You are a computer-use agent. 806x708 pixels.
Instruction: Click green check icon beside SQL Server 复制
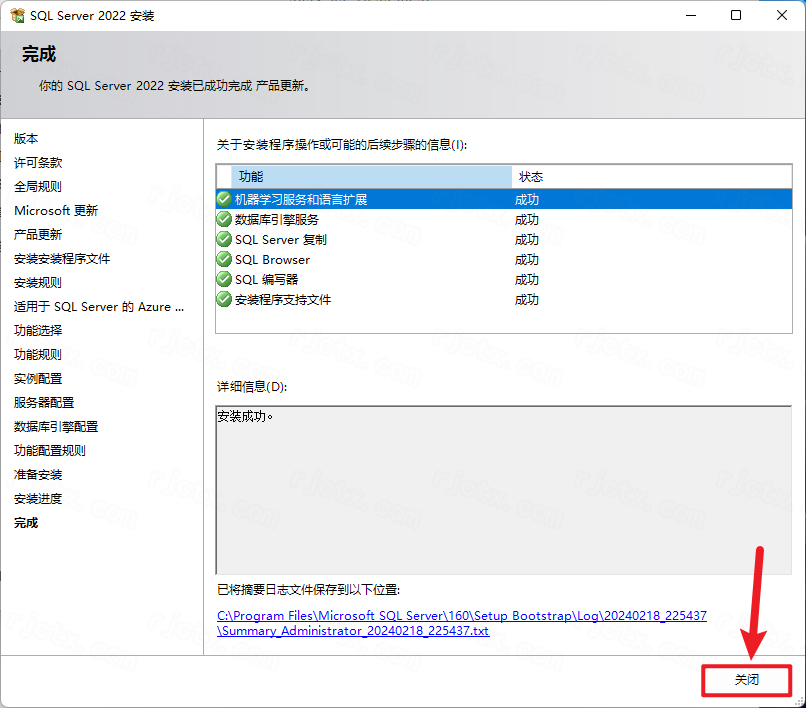pyautogui.click(x=224, y=239)
